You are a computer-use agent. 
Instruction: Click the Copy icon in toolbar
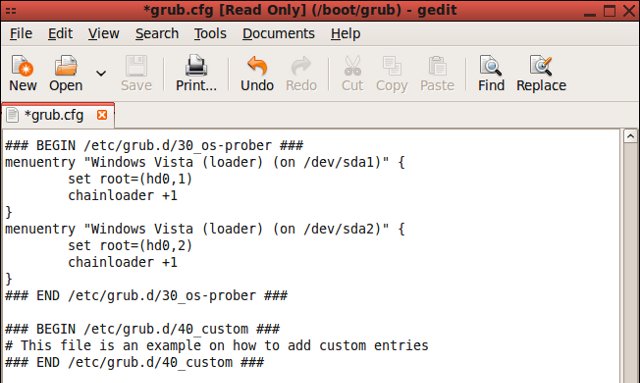coord(392,66)
